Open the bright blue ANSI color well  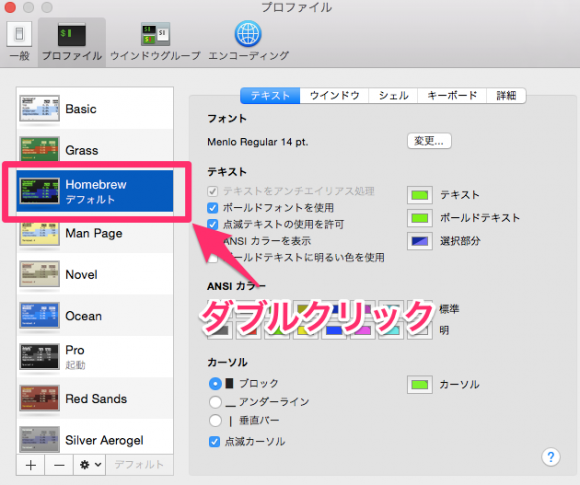334,330
